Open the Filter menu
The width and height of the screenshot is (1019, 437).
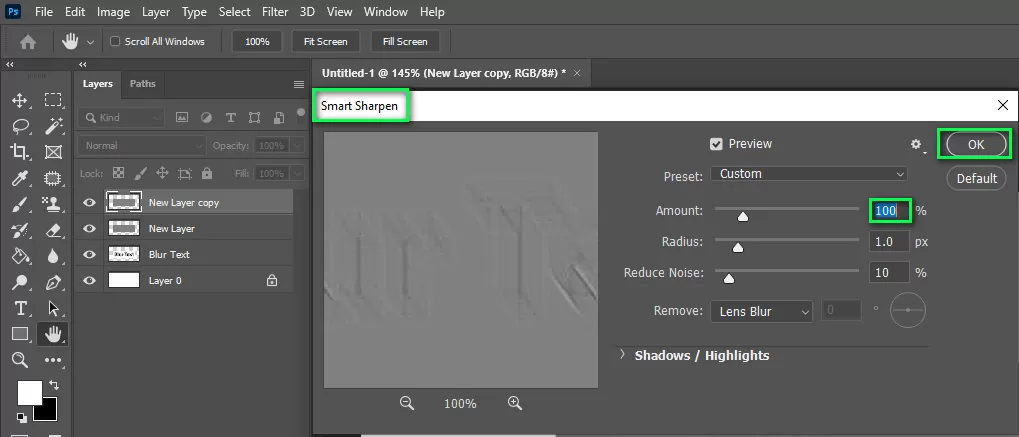coord(276,12)
